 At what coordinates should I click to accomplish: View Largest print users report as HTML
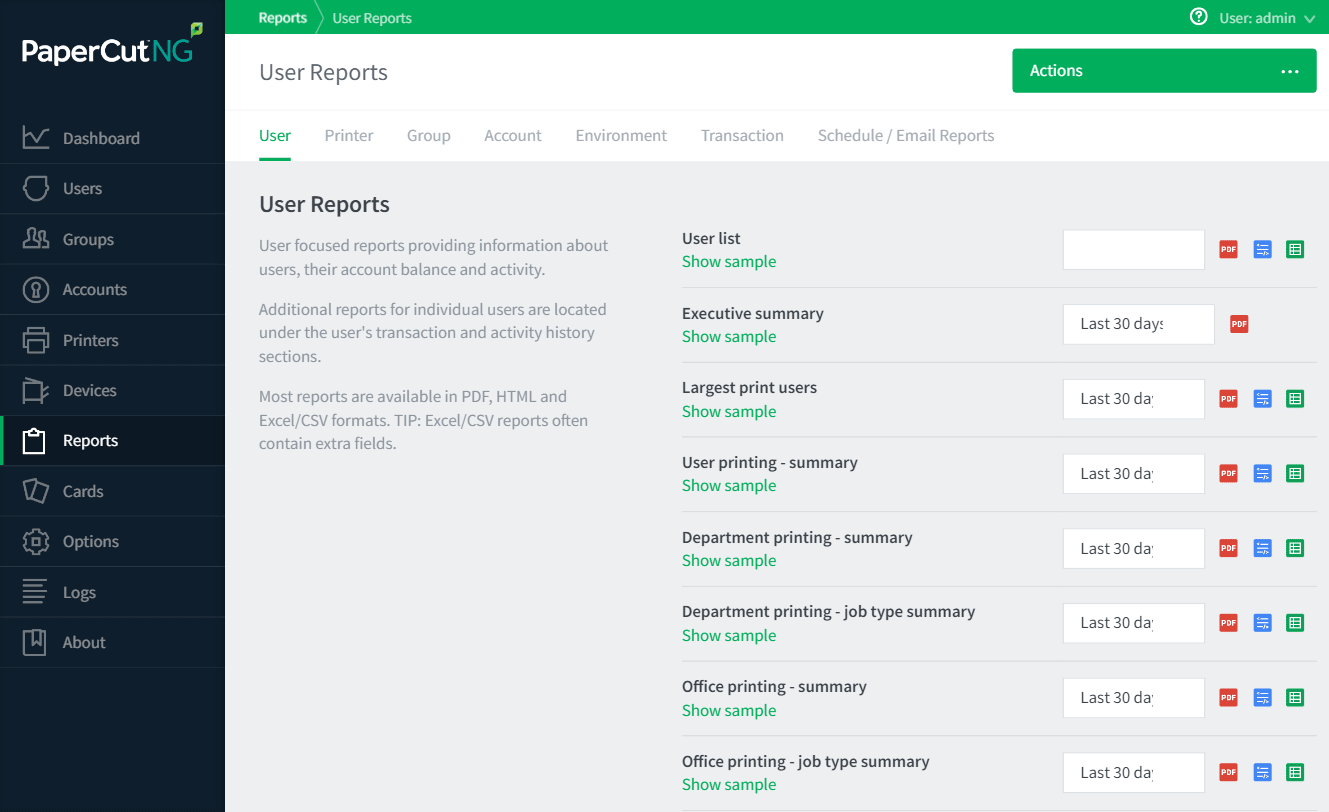tap(1262, 399)
